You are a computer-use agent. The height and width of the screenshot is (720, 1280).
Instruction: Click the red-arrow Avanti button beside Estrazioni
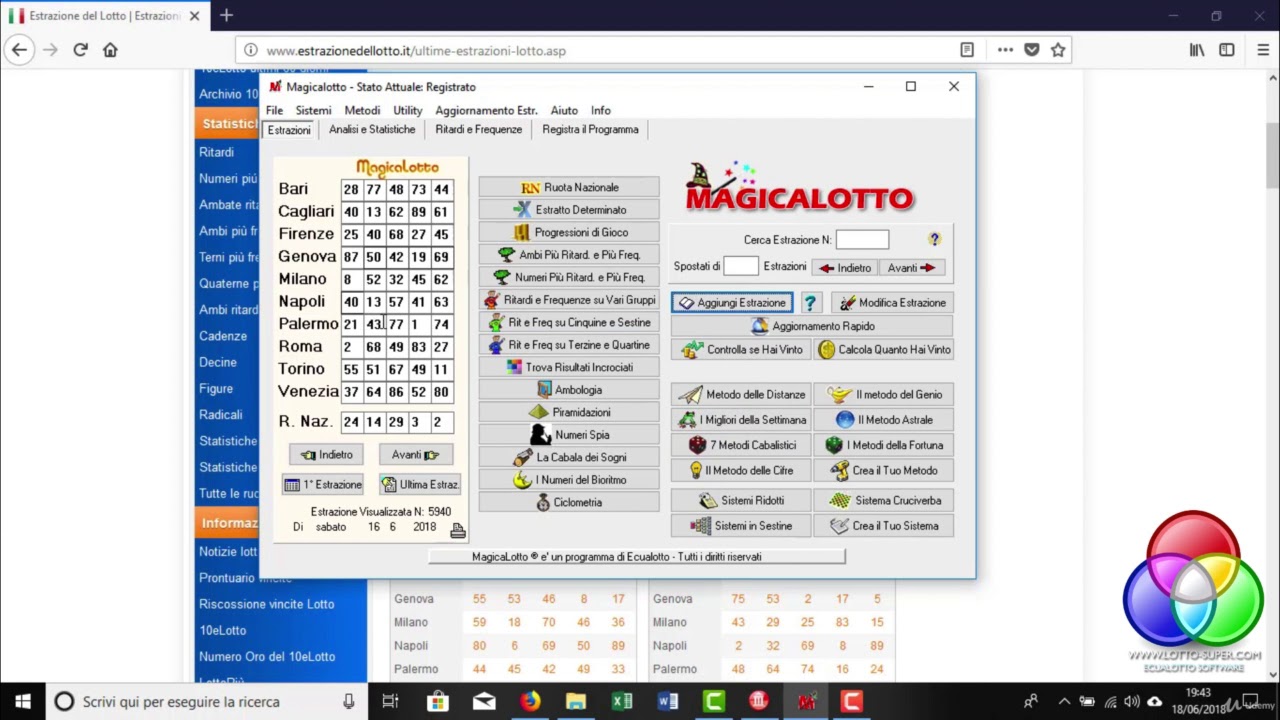coord(912,268)
